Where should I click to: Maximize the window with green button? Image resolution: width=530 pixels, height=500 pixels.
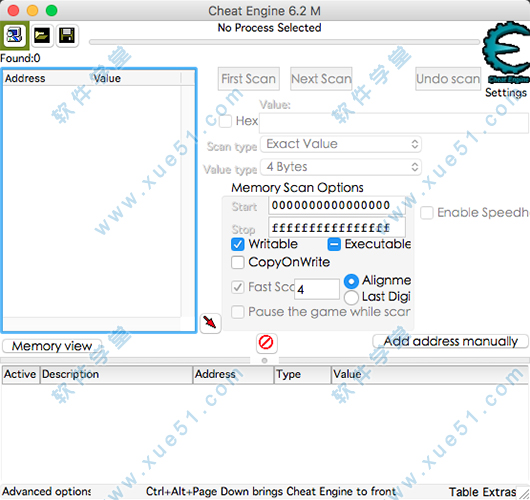pos(52,10)
